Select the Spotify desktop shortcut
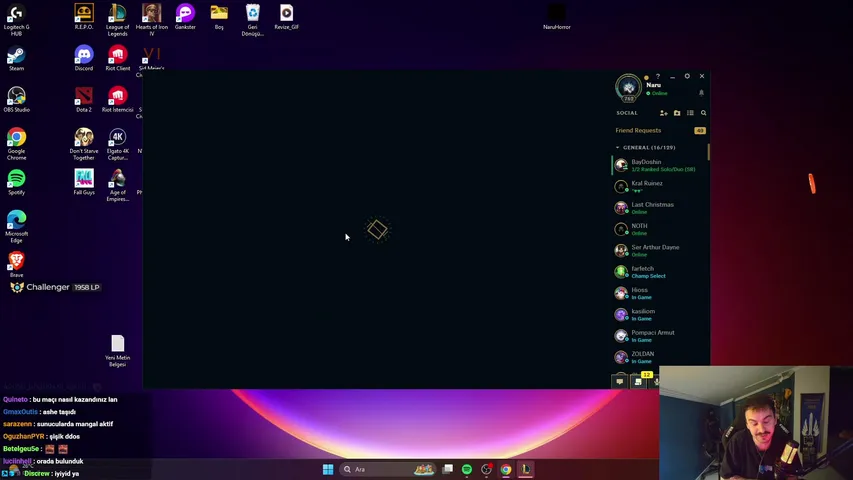The image size is (853, 480). pos(16,182)
